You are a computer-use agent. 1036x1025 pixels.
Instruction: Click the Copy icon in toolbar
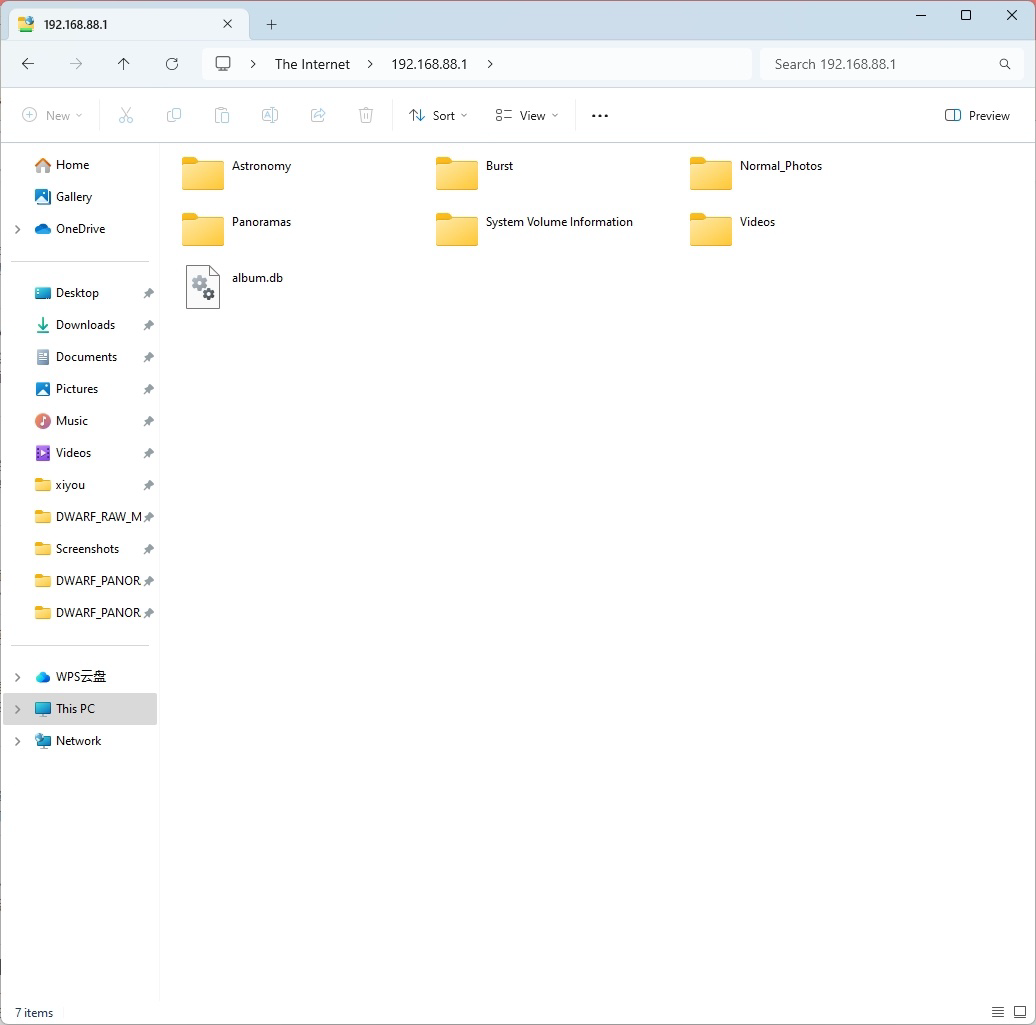click(x=174, y=115)
